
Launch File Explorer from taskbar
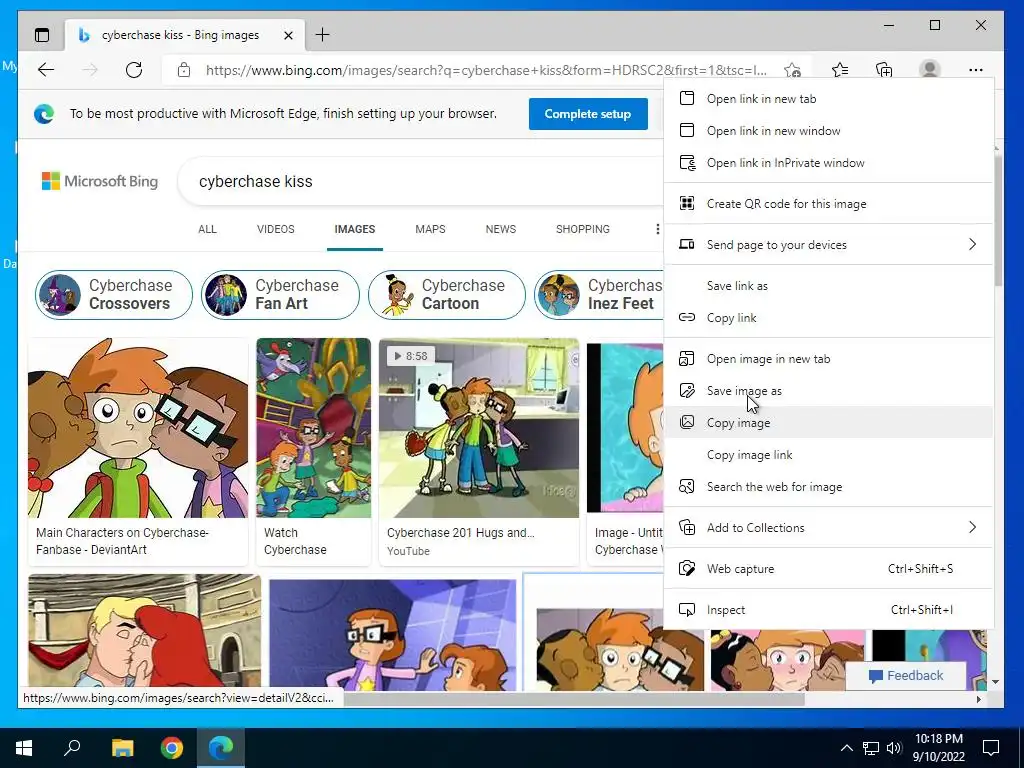point(122,748)
